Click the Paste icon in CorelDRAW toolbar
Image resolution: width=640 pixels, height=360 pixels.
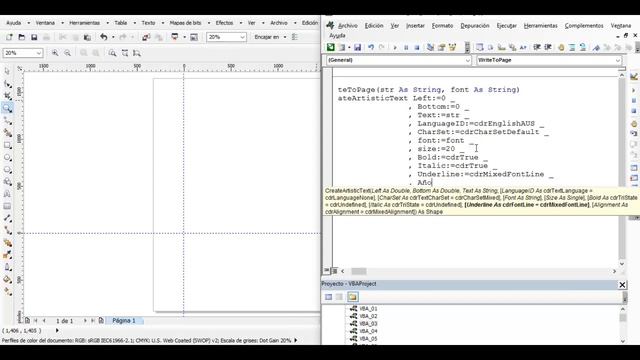(87, 37)
